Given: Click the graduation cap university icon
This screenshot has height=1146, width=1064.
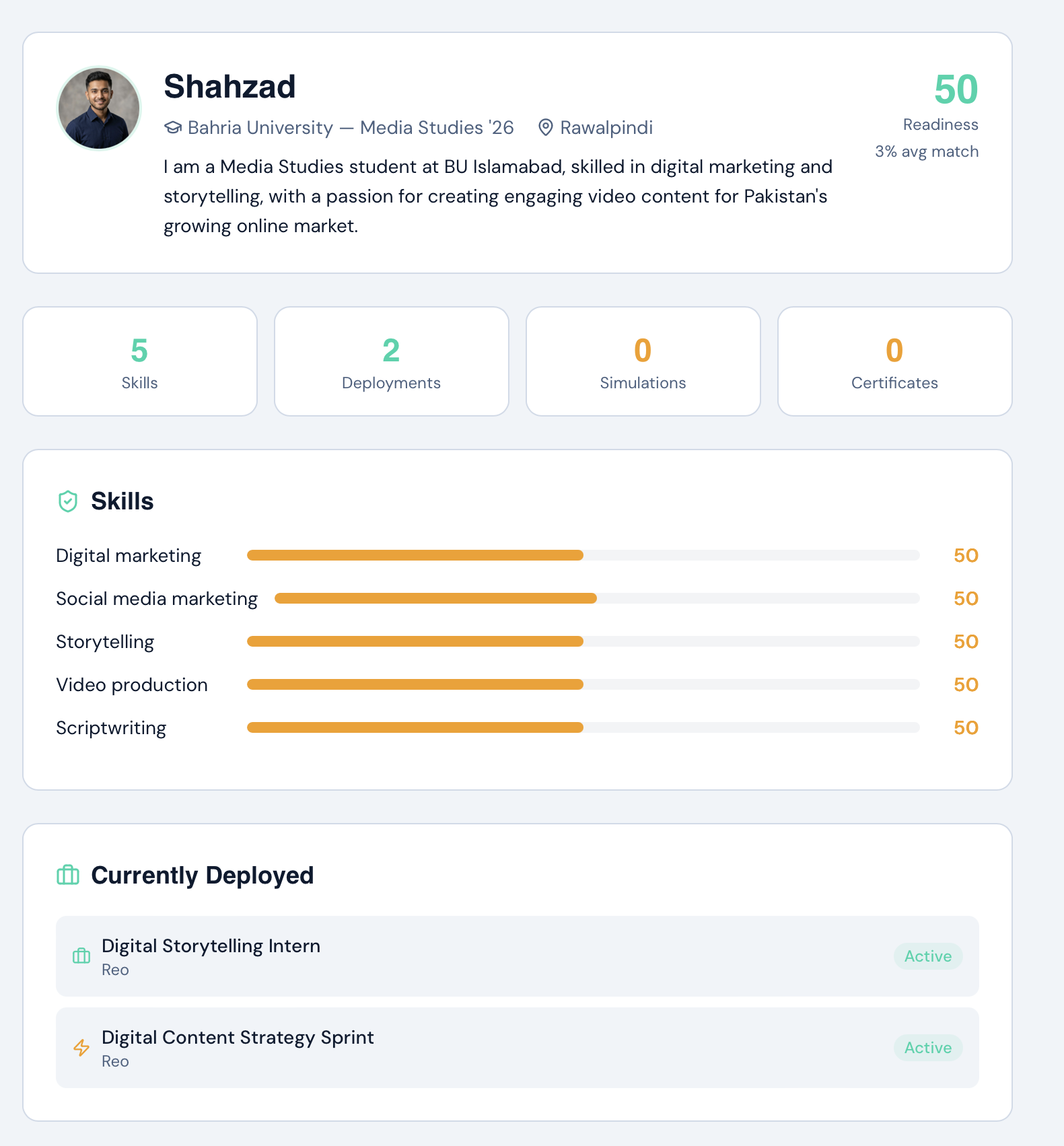Looking at the screenshot, I should (173, 128).
